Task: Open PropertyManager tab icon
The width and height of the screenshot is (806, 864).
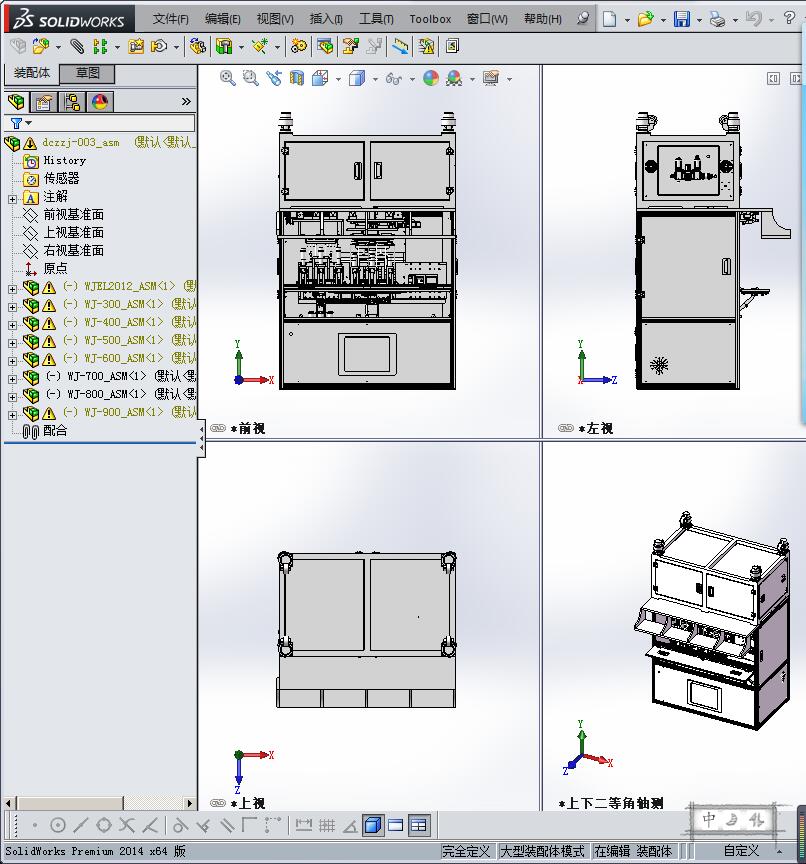Action: tap(44, 102)
